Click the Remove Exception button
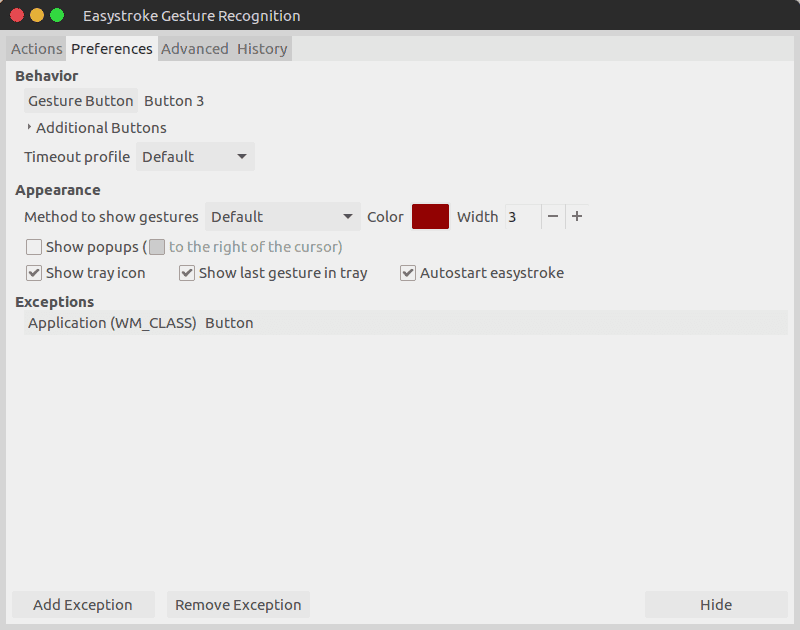Image resolution: width=800 pixels, height=630 pixels. point(238,604)
